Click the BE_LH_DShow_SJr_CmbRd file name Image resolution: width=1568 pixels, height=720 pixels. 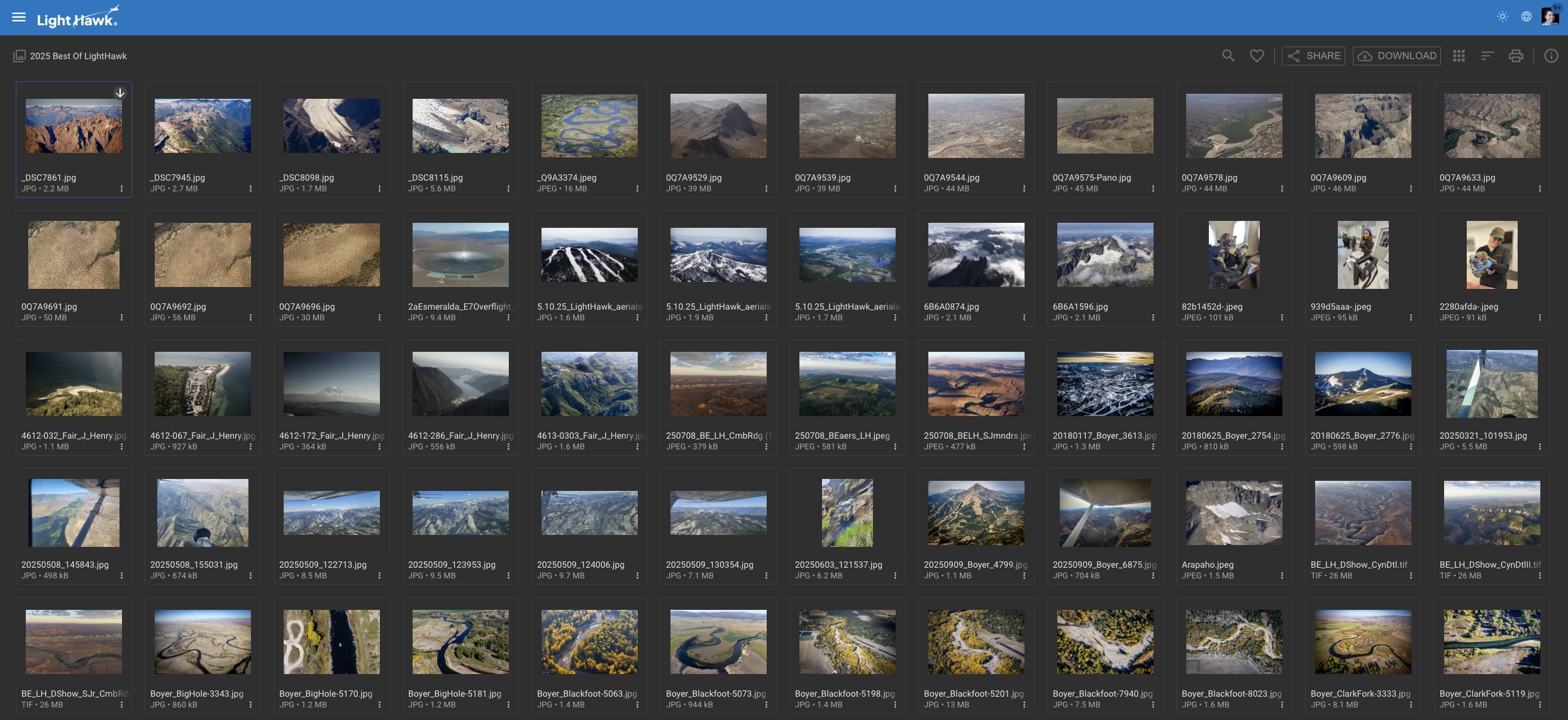[74, 694]
